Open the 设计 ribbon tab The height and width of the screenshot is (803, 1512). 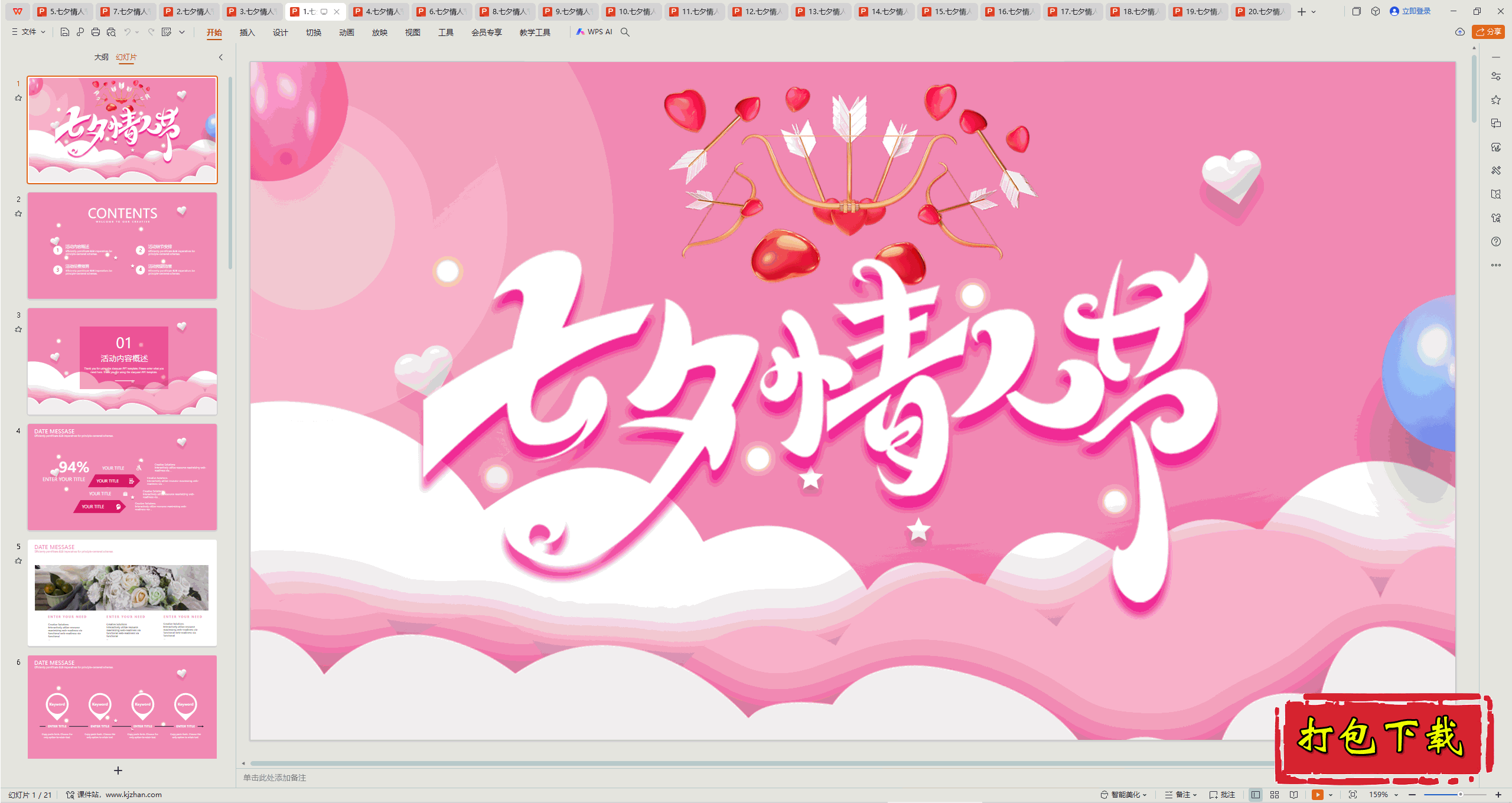click(x=280, y=32)
